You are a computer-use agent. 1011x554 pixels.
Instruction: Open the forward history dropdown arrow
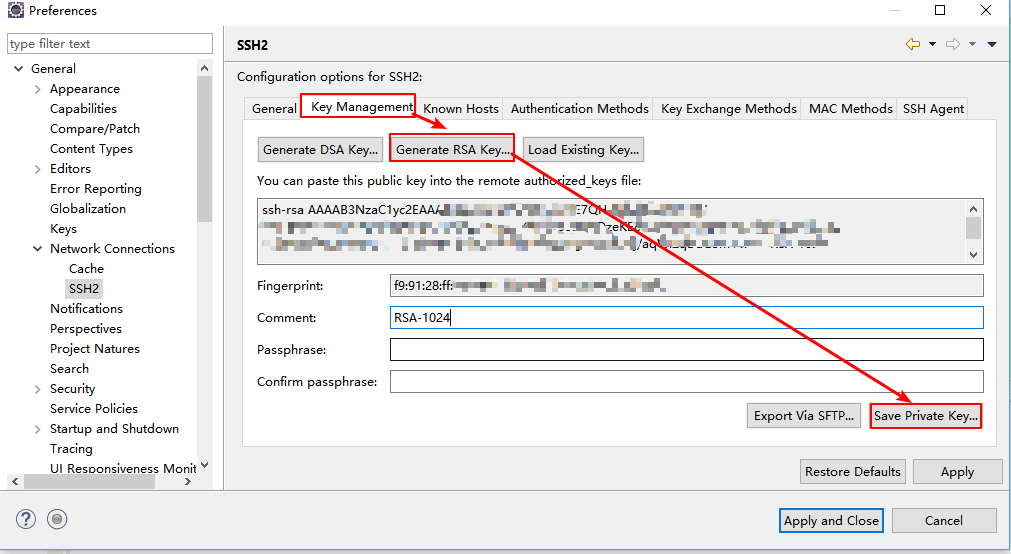click(x=972, y=45)
